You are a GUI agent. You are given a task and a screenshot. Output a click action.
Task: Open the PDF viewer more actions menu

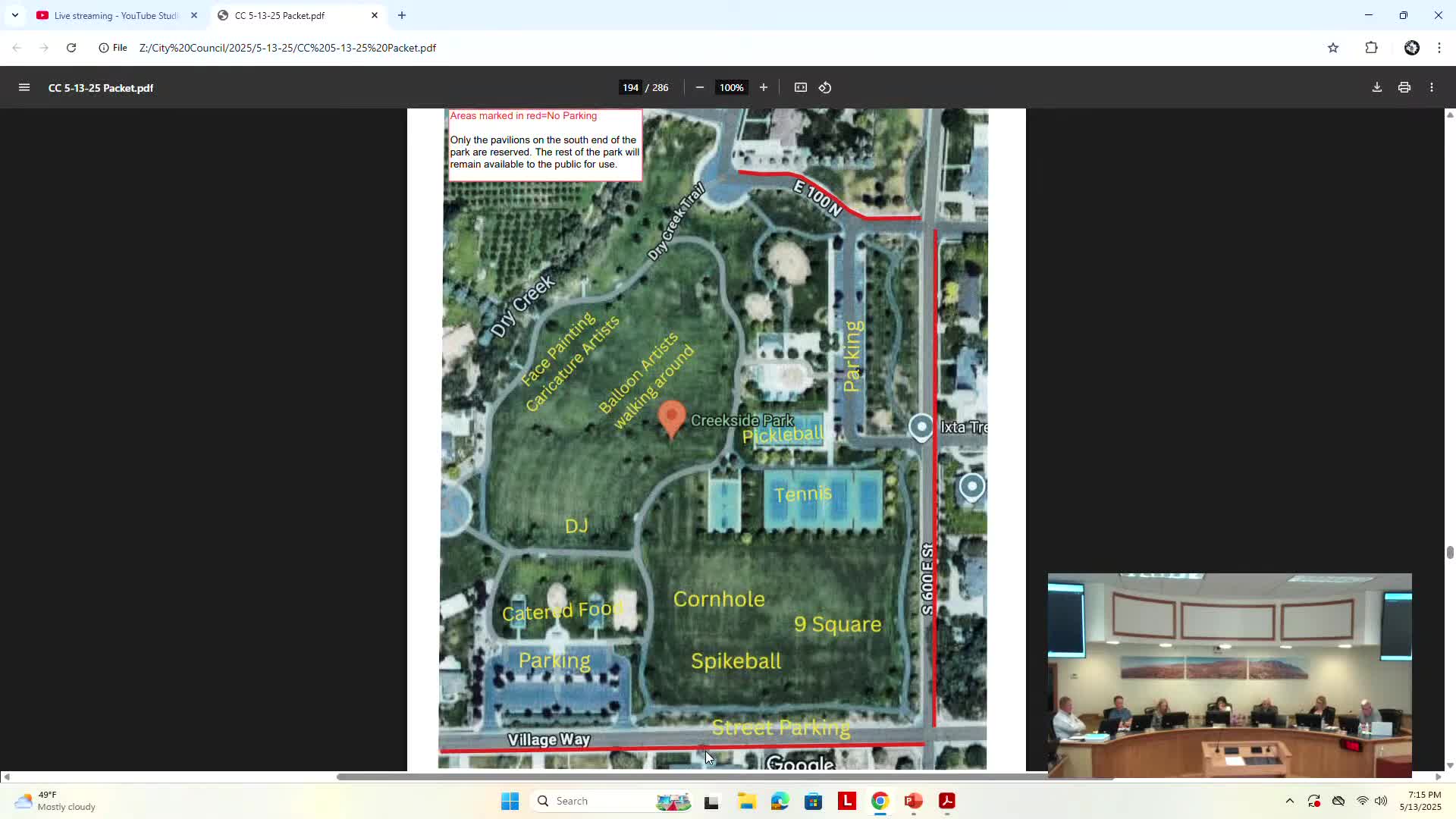(1431, 88)
